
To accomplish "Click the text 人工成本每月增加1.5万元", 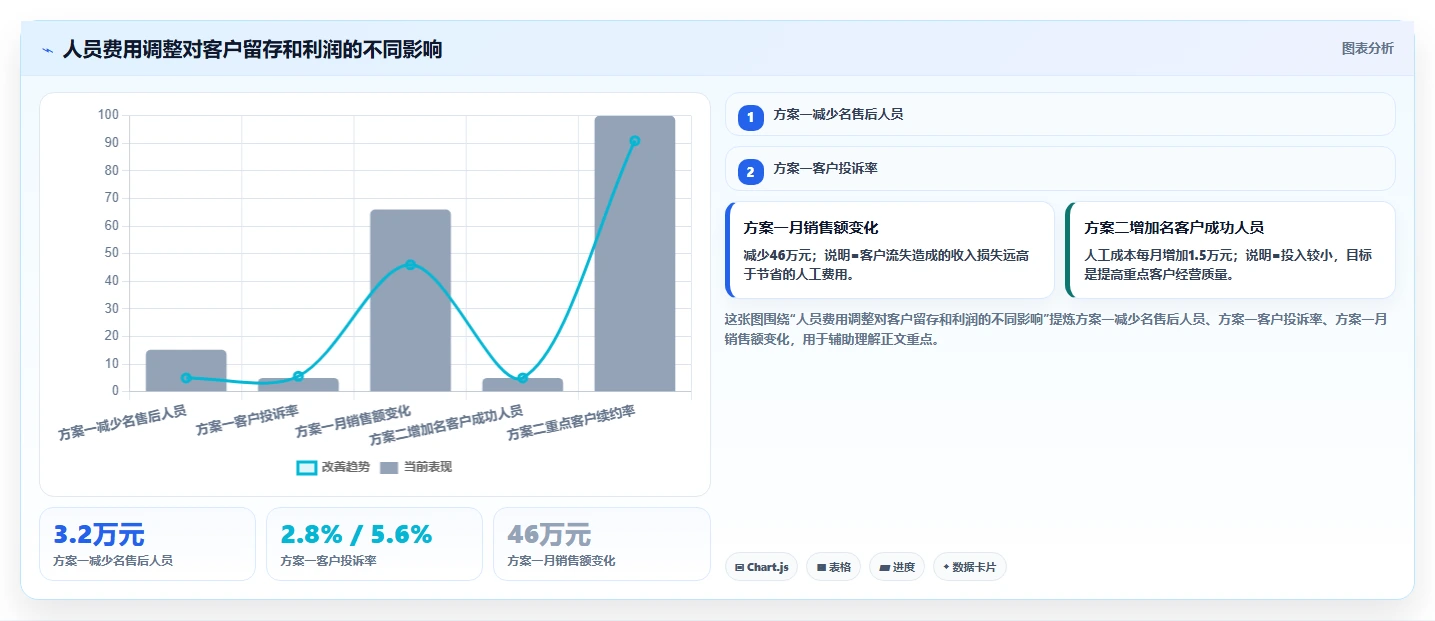I will click(1159, 256).
